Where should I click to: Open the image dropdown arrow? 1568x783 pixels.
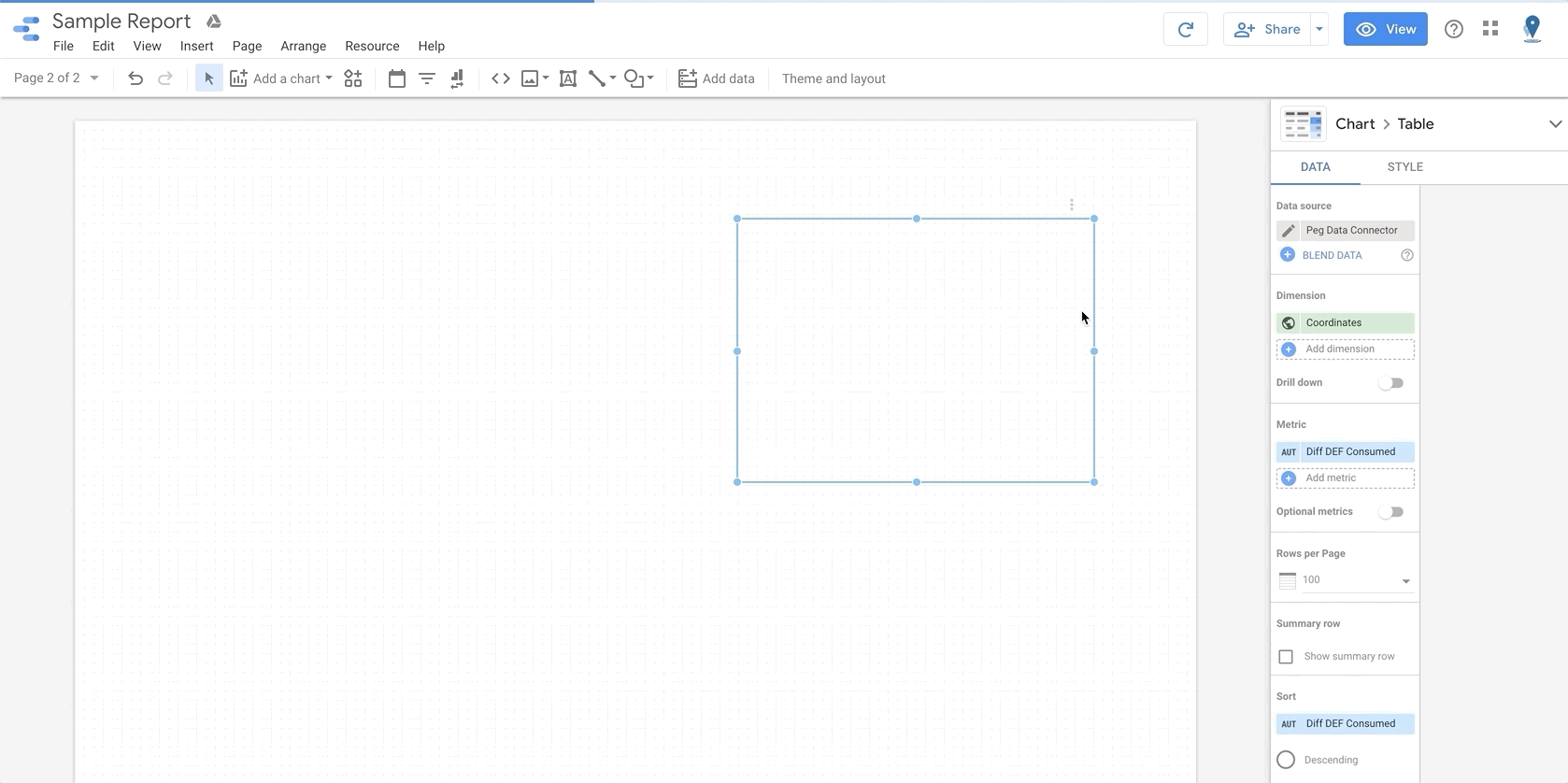[546, 78]
